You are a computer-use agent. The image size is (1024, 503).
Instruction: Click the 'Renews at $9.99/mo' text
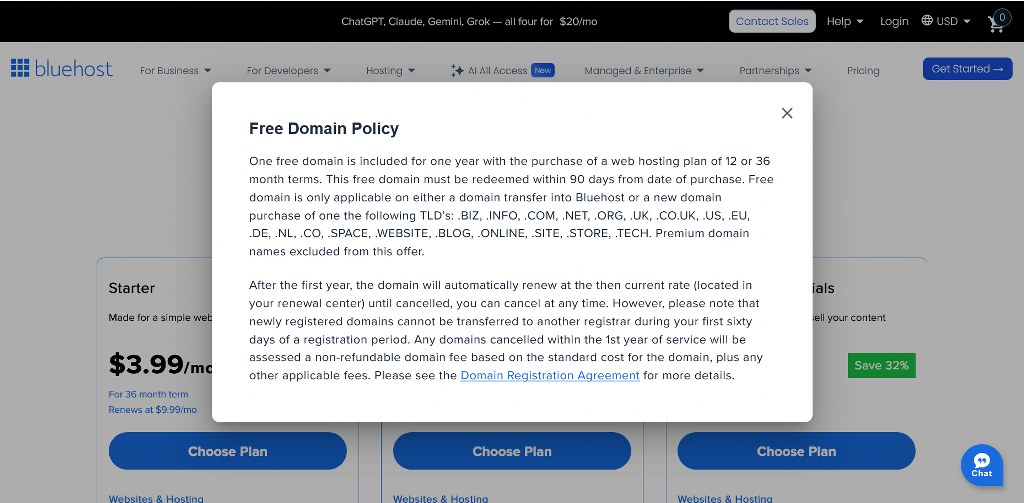tap(152, 410)
